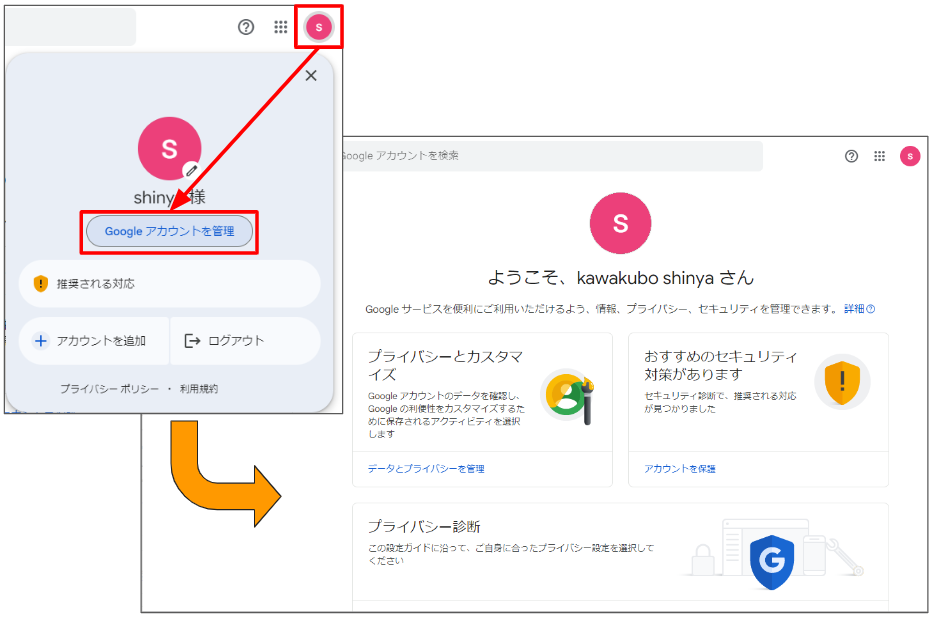Open the 詳細 help link

click(x=859, y=309)
